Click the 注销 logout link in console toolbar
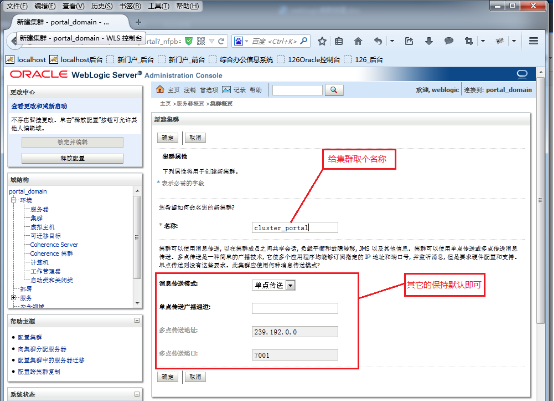The width and height of the screenshot is (554, 401). click(x=189, y=90)
